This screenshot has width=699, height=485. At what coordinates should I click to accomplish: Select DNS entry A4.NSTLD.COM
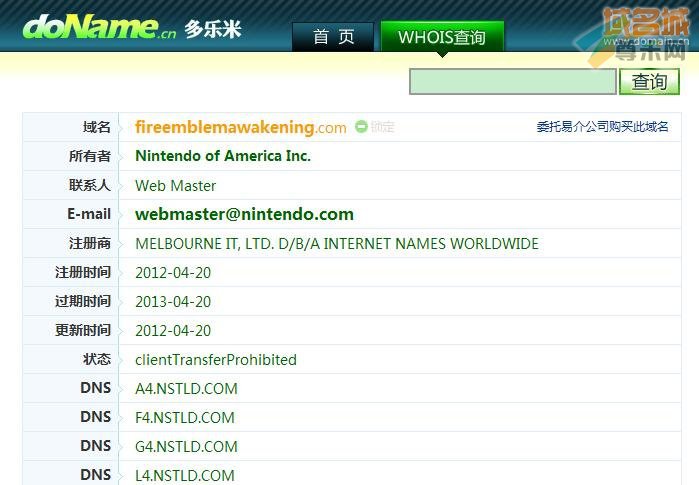click(x=186, y=389)
